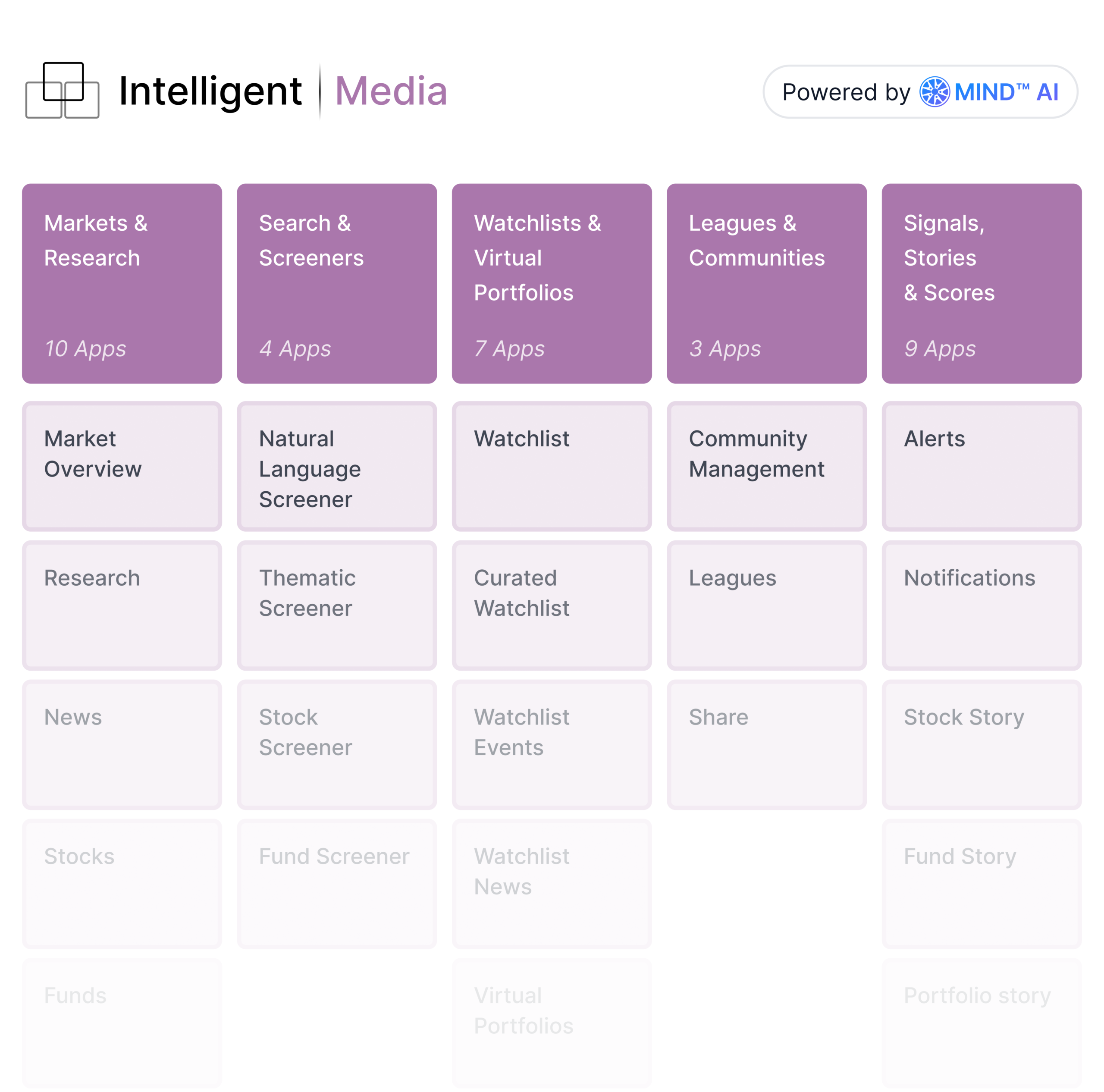The height and width of the screenshot is (1092, 1104).
Task: Select the Thematic Screener tile
Action: (336, 605)
